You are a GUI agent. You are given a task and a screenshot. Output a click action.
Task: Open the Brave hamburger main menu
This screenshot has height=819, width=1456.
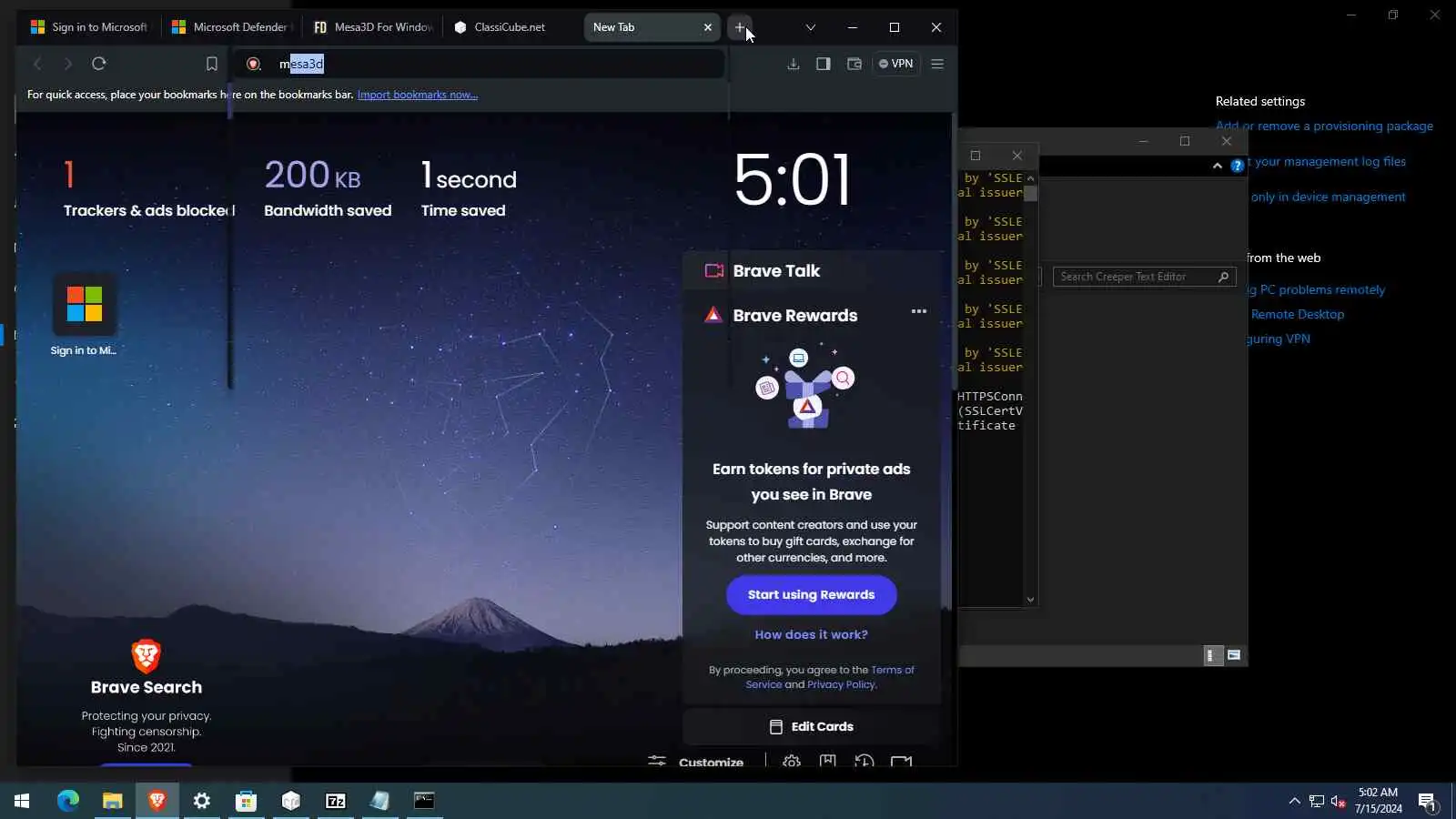tap(937, 64)
